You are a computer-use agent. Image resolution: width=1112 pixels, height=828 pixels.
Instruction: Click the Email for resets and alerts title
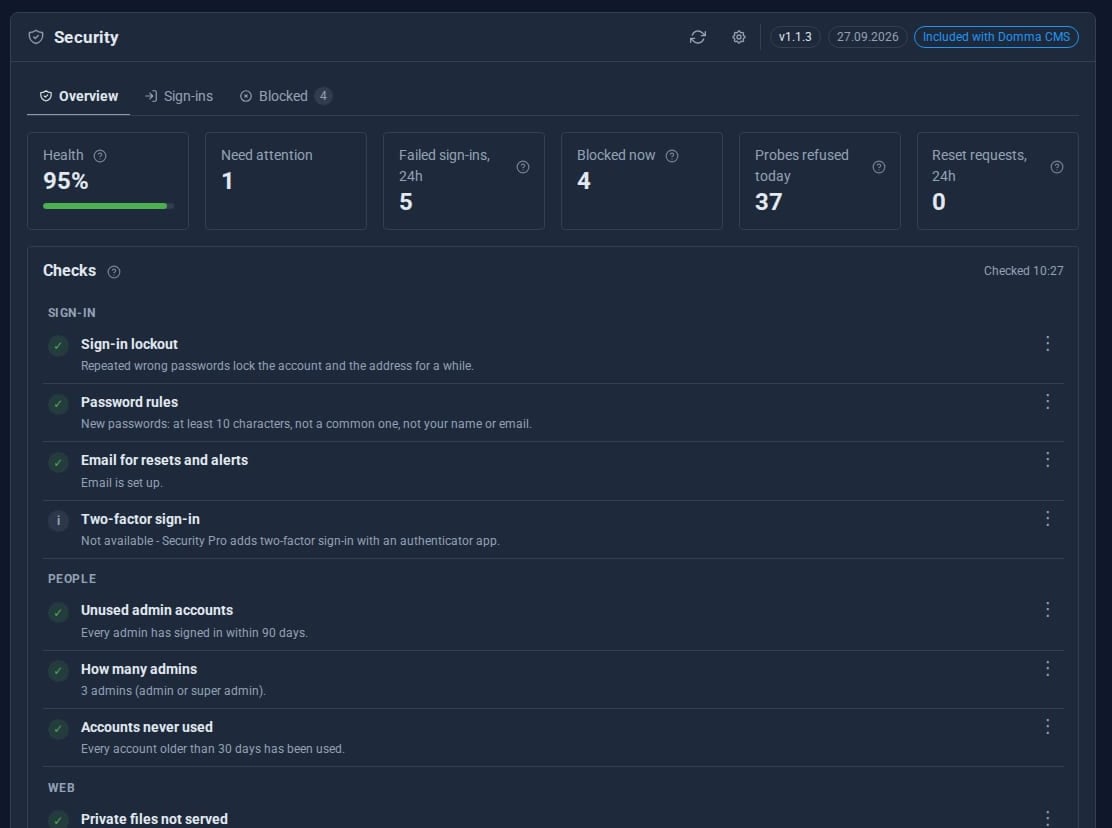pos(165,460)
